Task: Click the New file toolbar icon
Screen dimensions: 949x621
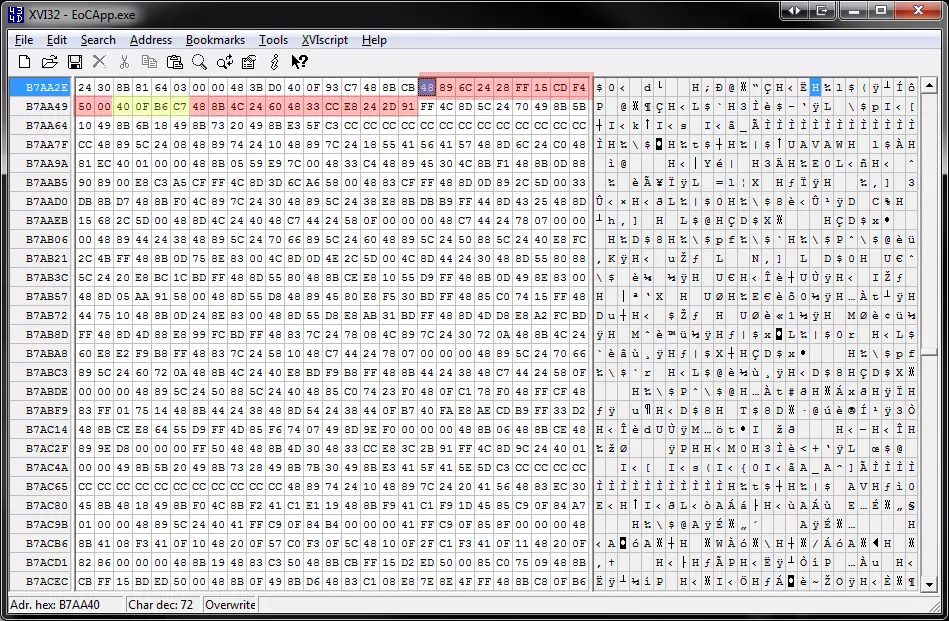Action: coord(24,61)
